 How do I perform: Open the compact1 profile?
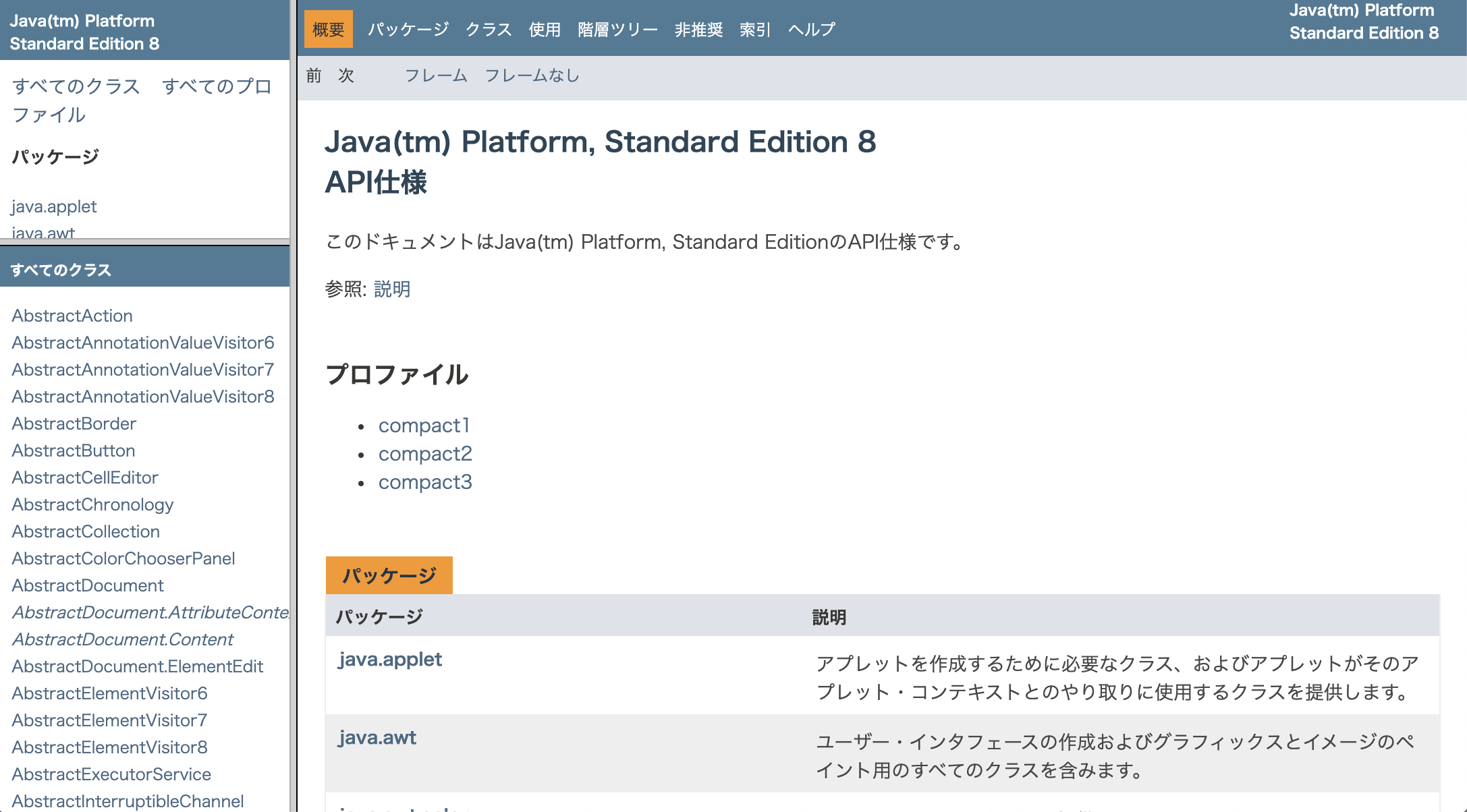[424, 426]
